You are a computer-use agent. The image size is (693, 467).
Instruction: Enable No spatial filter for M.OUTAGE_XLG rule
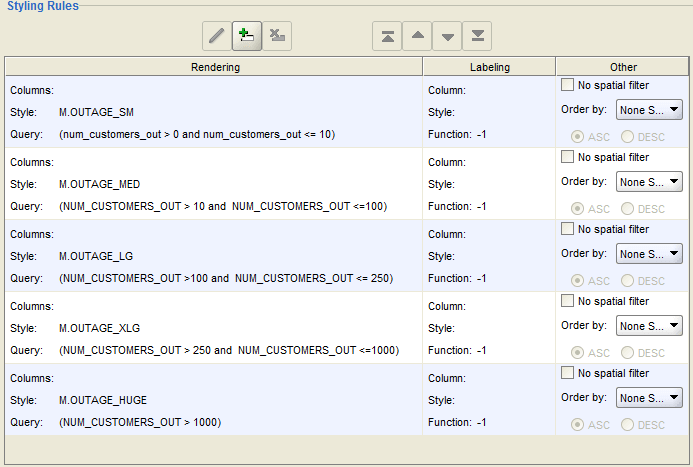(567, 301)
